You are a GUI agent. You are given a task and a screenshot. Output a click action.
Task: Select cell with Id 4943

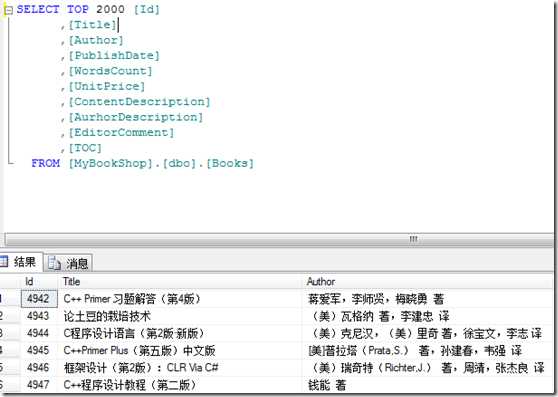click(x=39, y=316)
